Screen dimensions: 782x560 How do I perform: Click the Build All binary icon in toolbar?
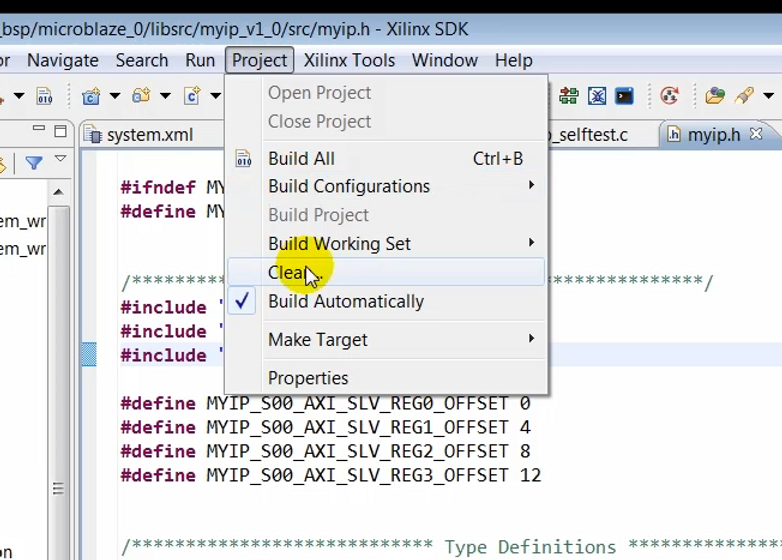(44, 97)
